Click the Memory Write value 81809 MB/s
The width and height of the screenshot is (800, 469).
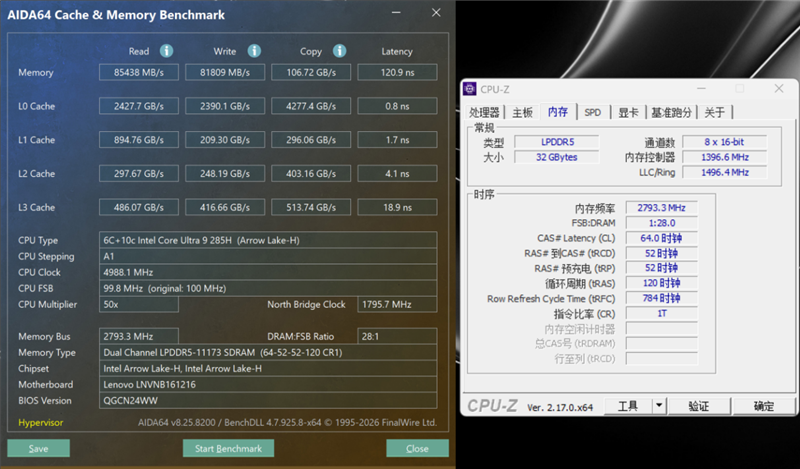pos(225,72)
